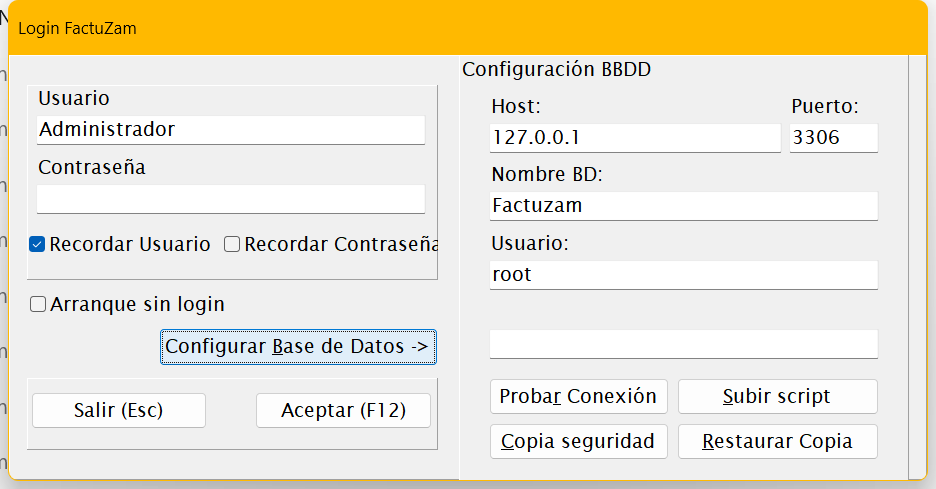Click the Contraseña label in the login panel
936x489 pixels.
pos(92,167)
